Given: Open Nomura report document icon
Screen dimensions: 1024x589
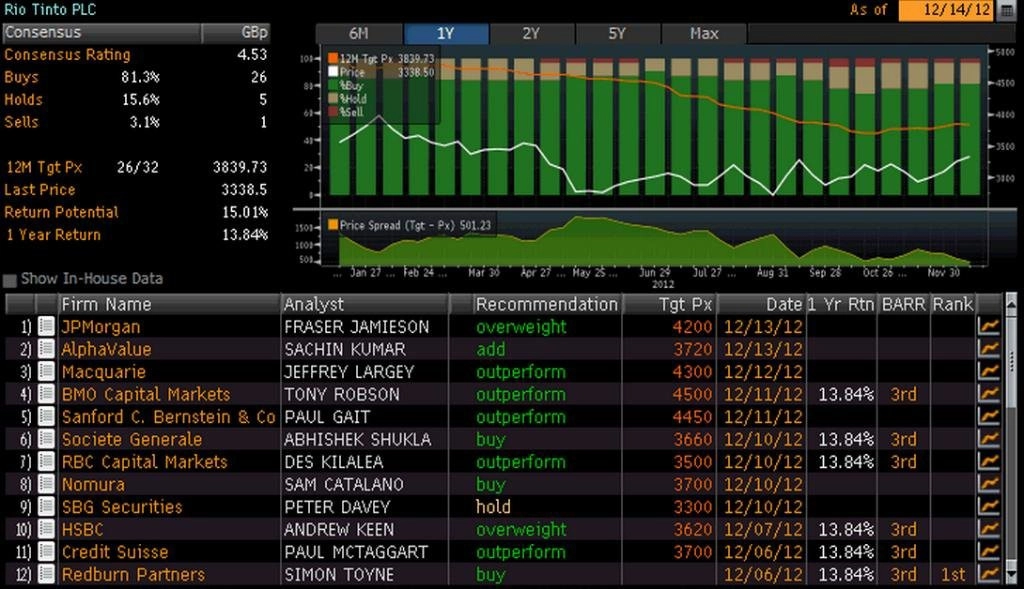Looking at the screenshot, I should coord(46,484).
